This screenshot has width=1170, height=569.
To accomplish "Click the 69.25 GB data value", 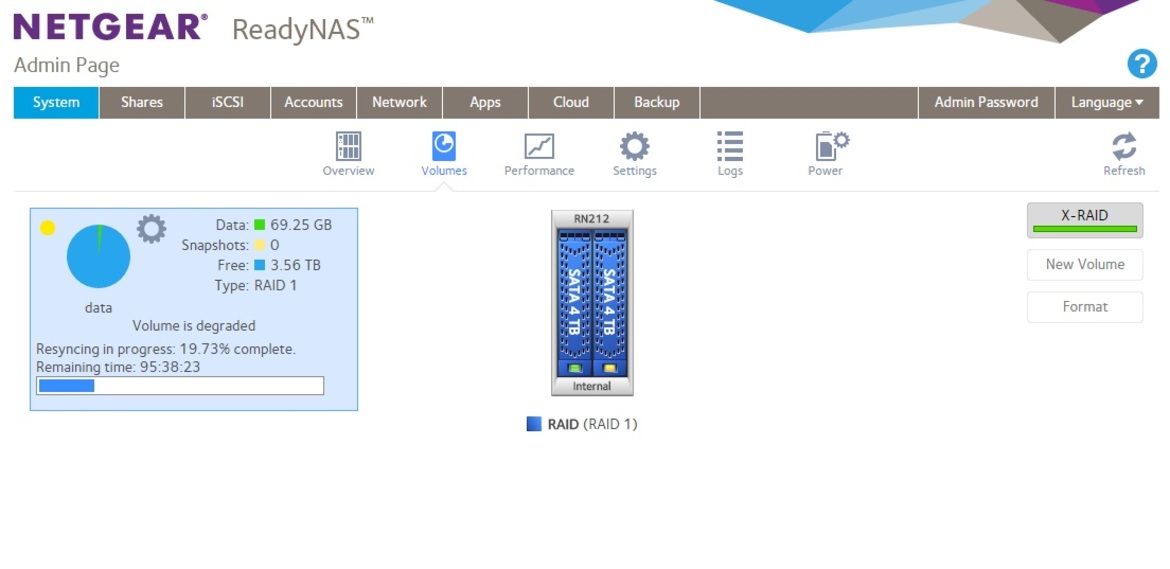I will point(301,224).
